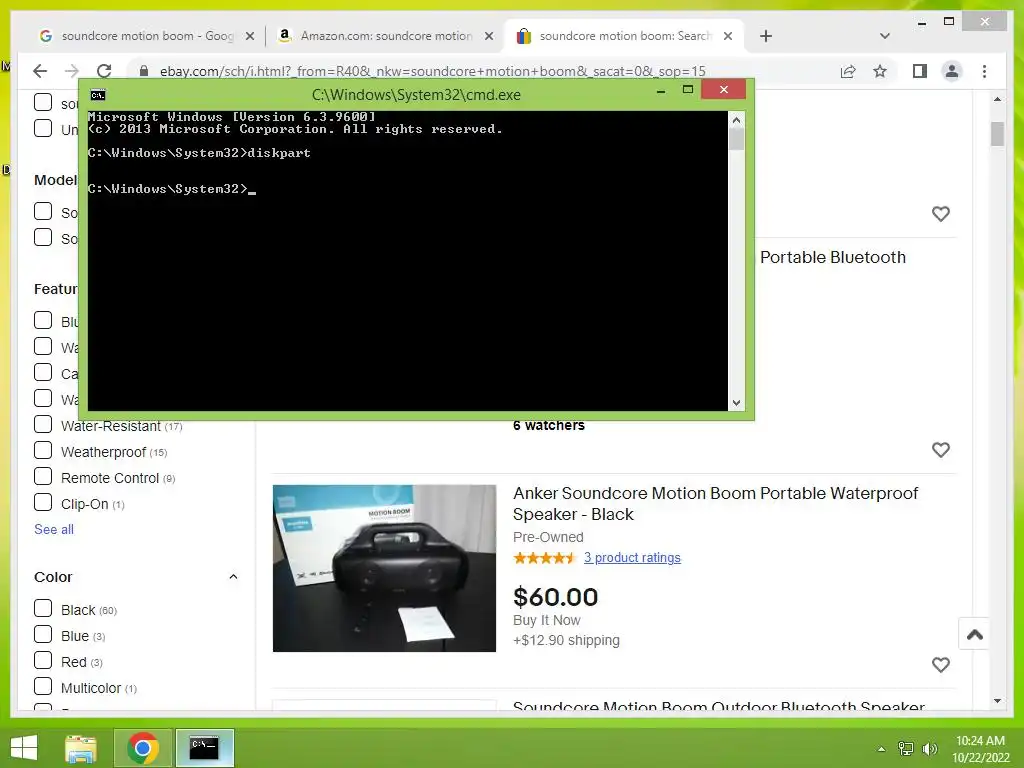
Task: Click +$12.90 shipping text
Action: [x=566, y=640]
